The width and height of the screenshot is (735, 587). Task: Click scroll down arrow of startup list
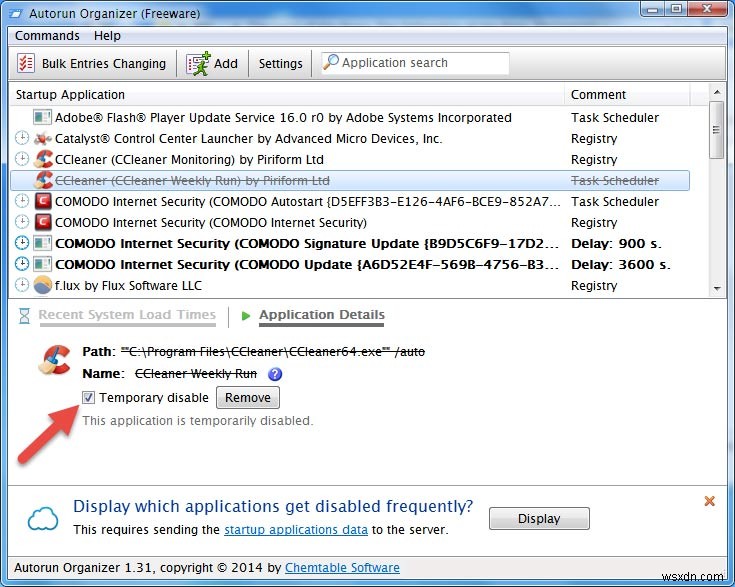click(x=717, y=288)
